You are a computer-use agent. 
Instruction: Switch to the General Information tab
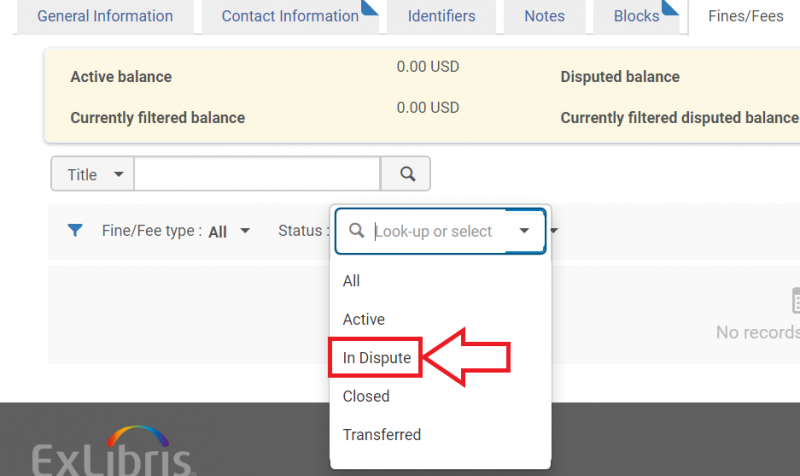click(x=105, y=16)
